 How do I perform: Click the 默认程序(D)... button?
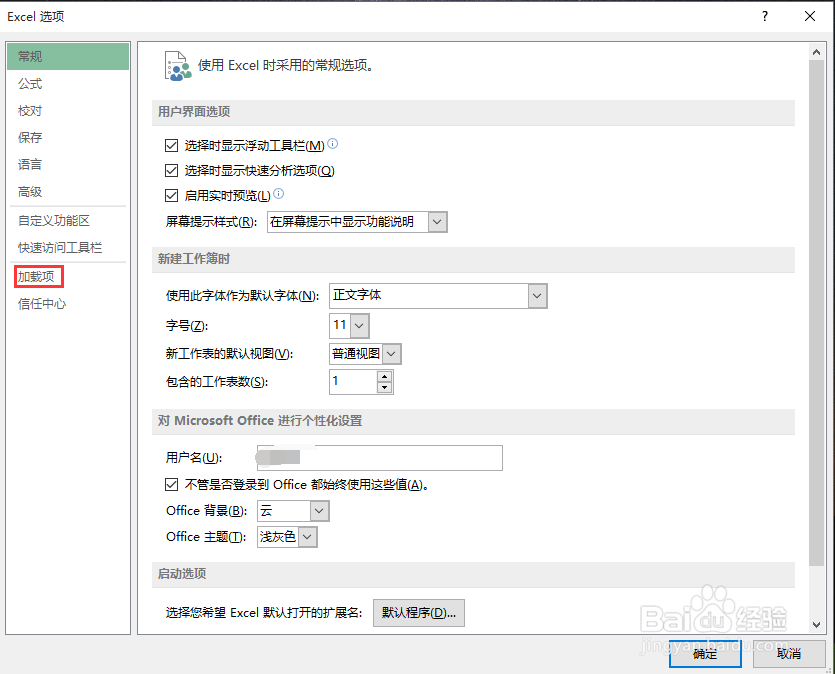[419, 613]
